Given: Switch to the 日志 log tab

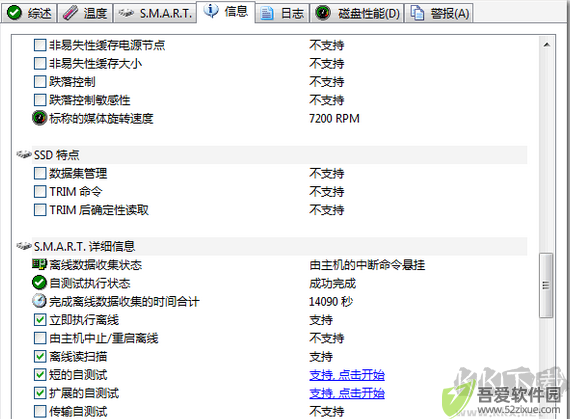Looking at the screenshot, I should (282, 13).
